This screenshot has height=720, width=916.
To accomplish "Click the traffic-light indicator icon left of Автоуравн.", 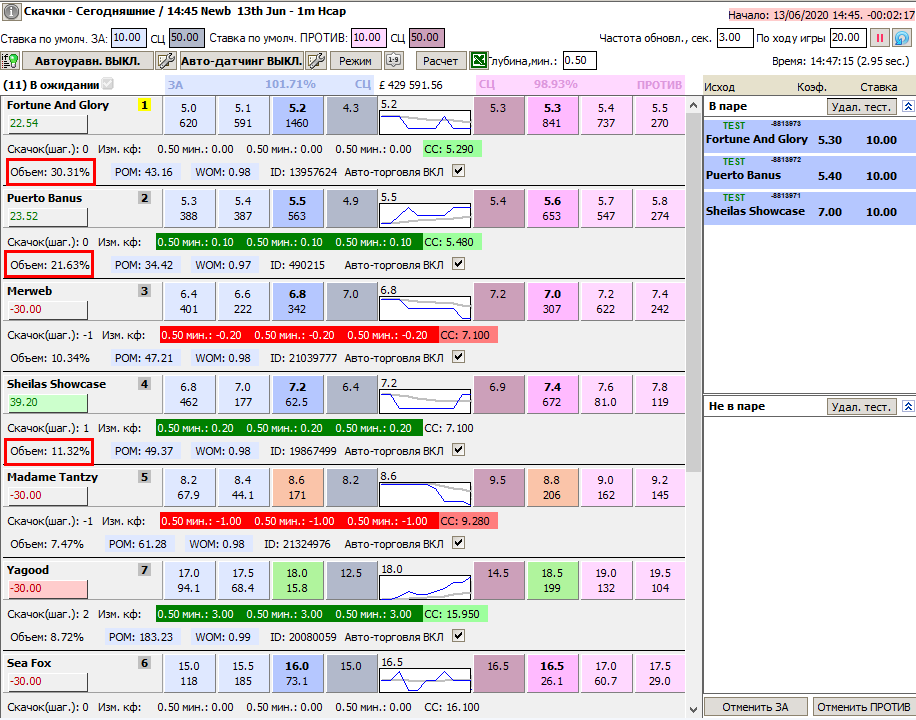I will tap(11, 60).
